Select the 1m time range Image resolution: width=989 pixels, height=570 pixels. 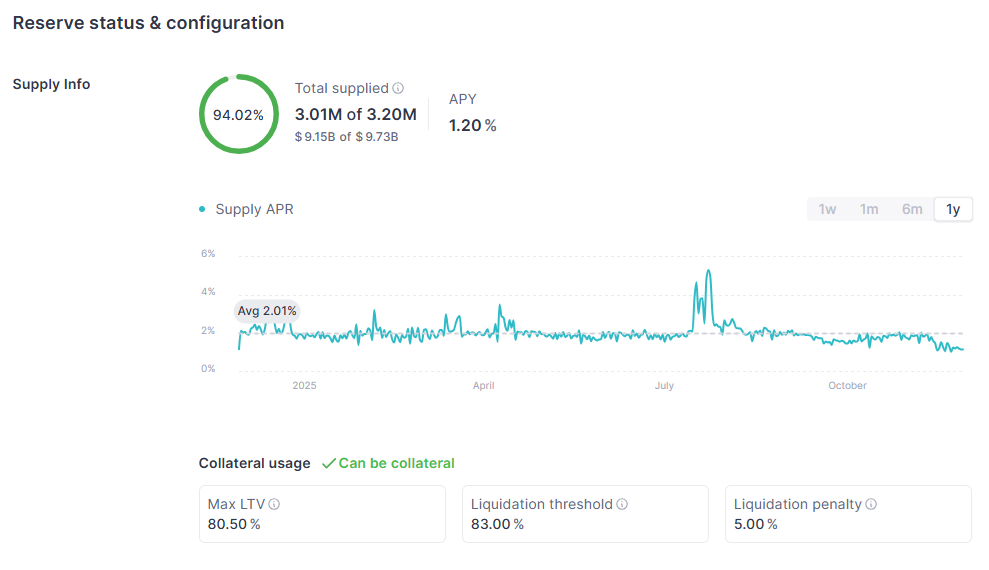click(x=869, y=209)
